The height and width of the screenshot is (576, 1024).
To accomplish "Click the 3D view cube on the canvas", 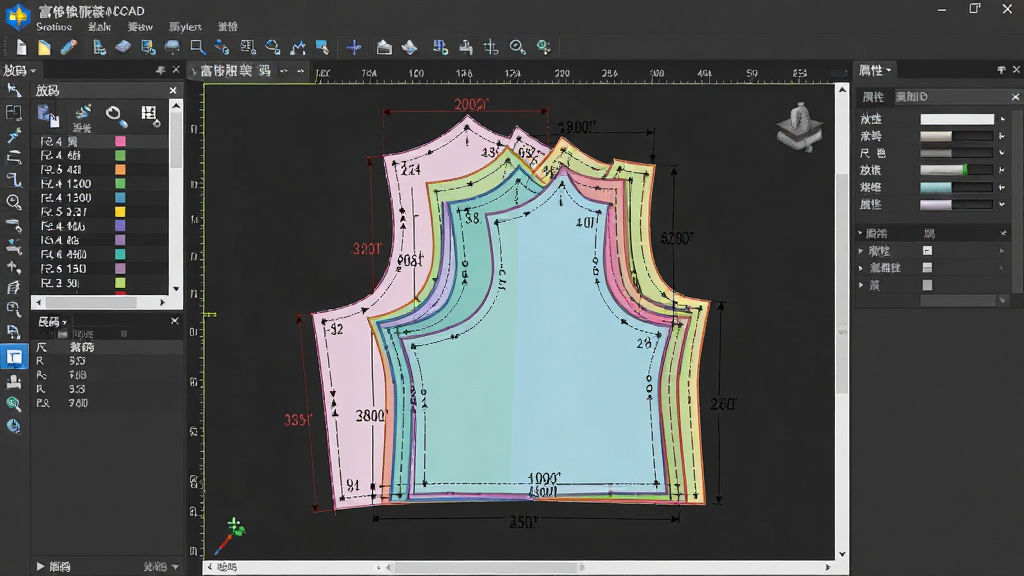I will pos(799,127).
